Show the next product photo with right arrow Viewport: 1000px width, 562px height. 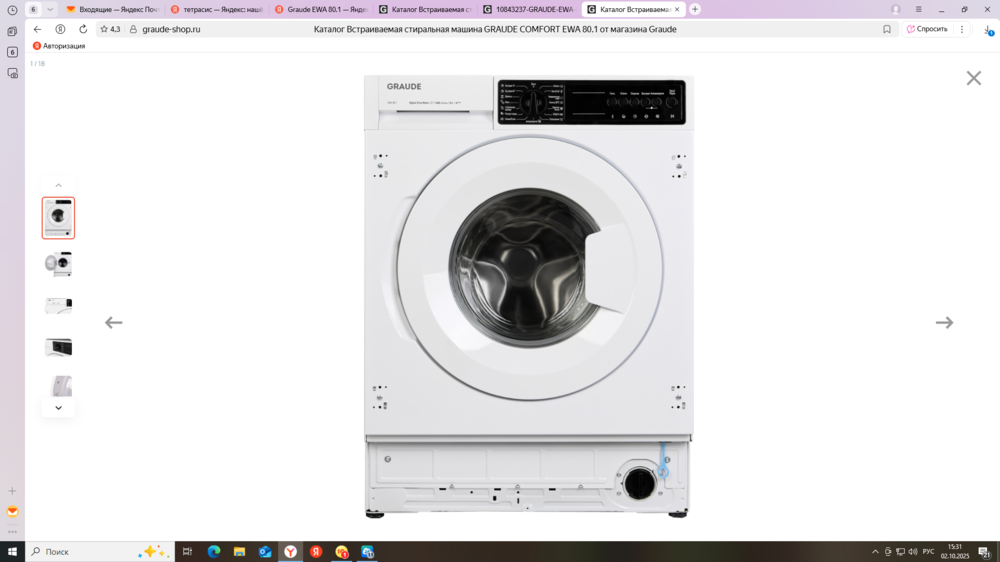click(x=944, y=322)
